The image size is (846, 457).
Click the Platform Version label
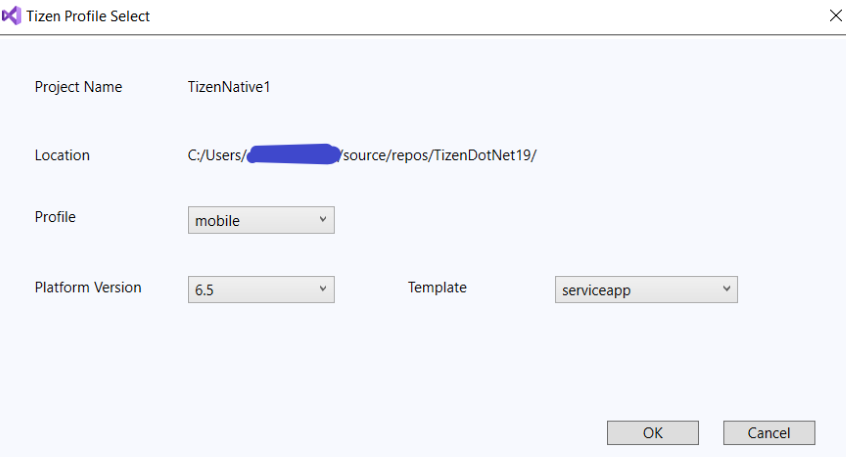88,287
